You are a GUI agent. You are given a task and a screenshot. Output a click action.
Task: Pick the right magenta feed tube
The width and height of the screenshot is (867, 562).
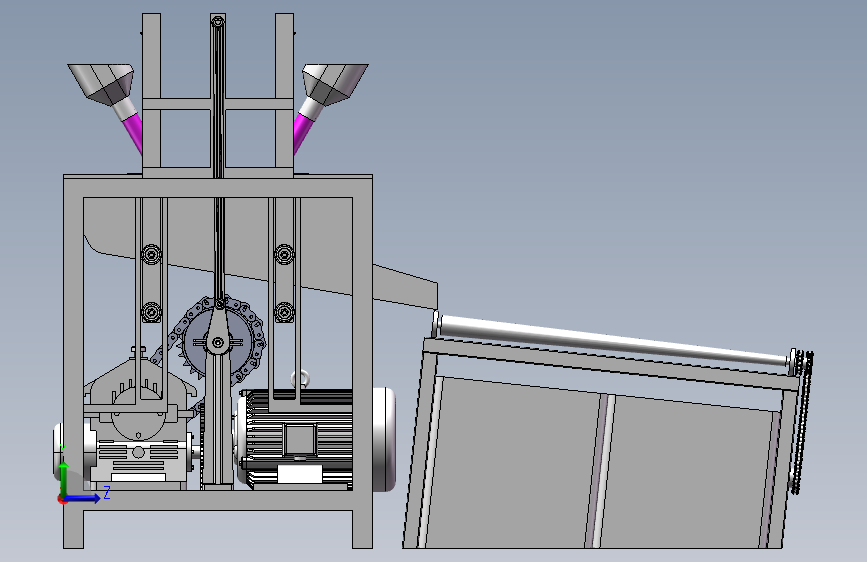coord(302,133)
